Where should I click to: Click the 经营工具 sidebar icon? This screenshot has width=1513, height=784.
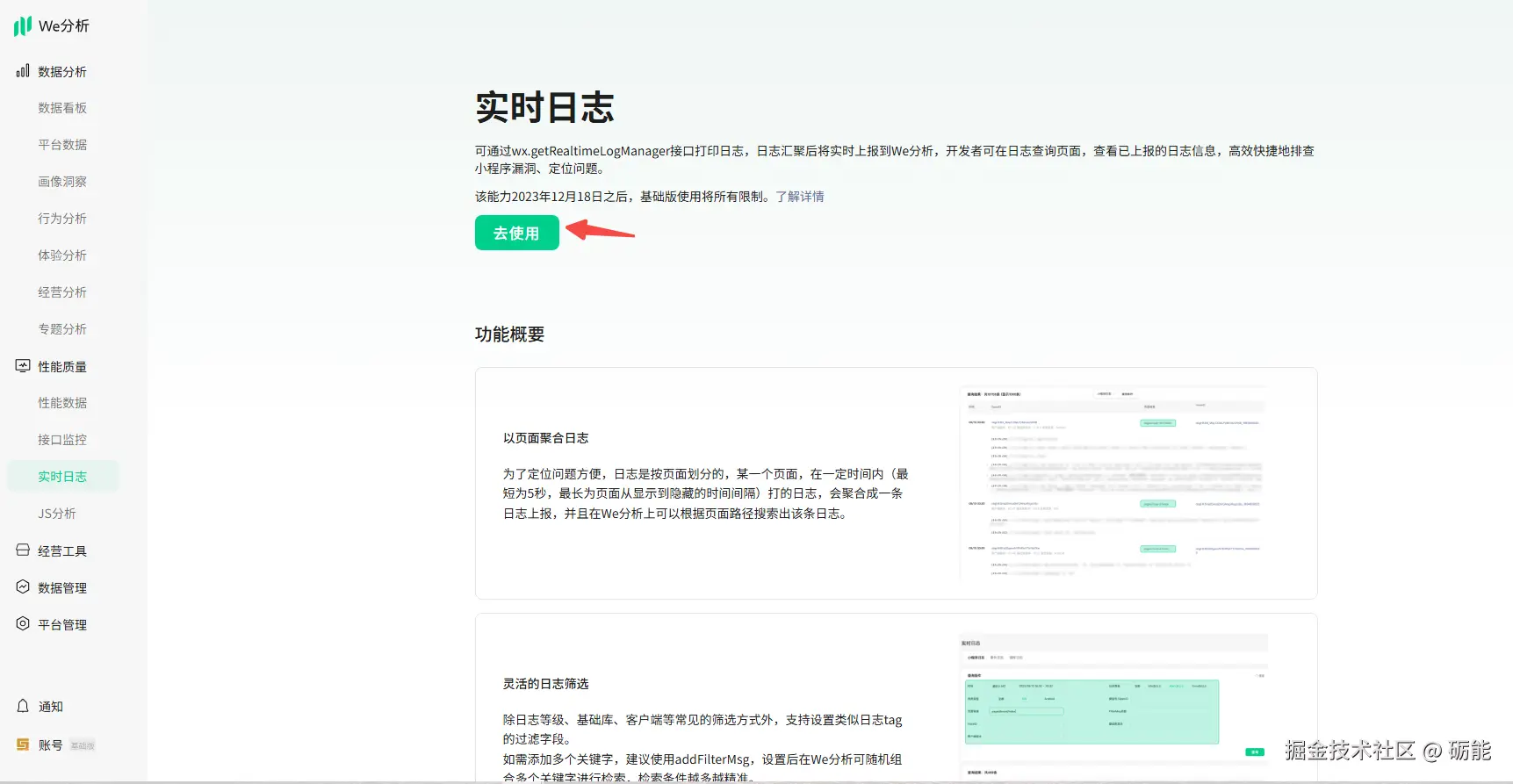23,550
